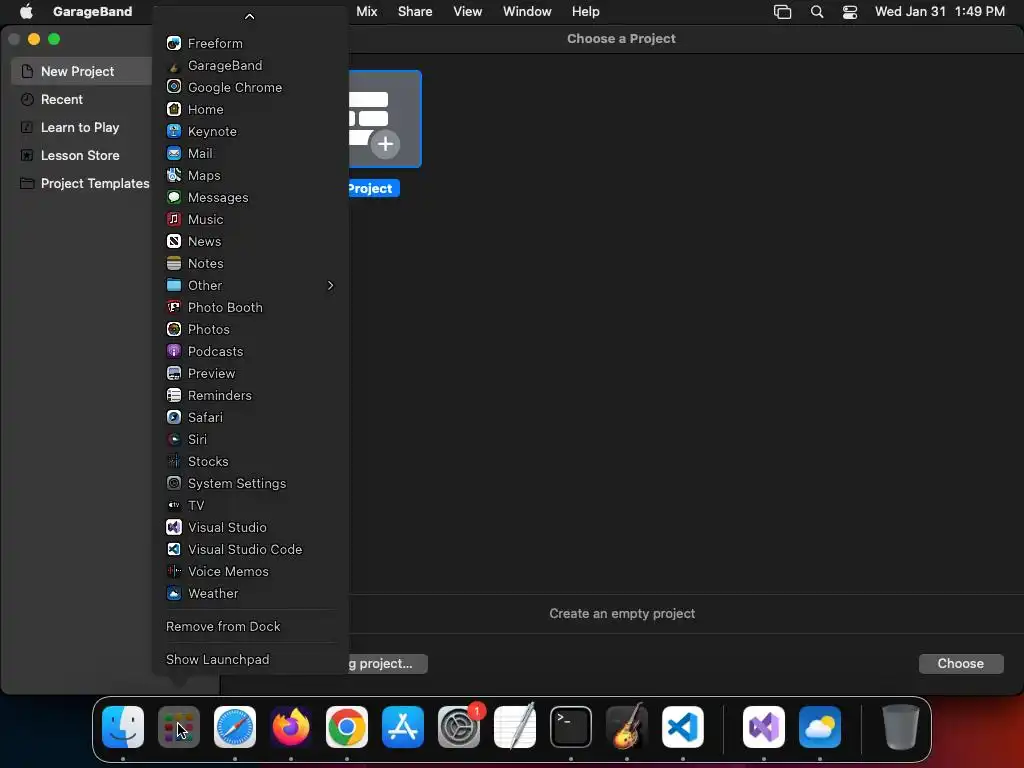Click the Messages bubble icon in list
1024x768 pixels.
click(x=174, y=197)
